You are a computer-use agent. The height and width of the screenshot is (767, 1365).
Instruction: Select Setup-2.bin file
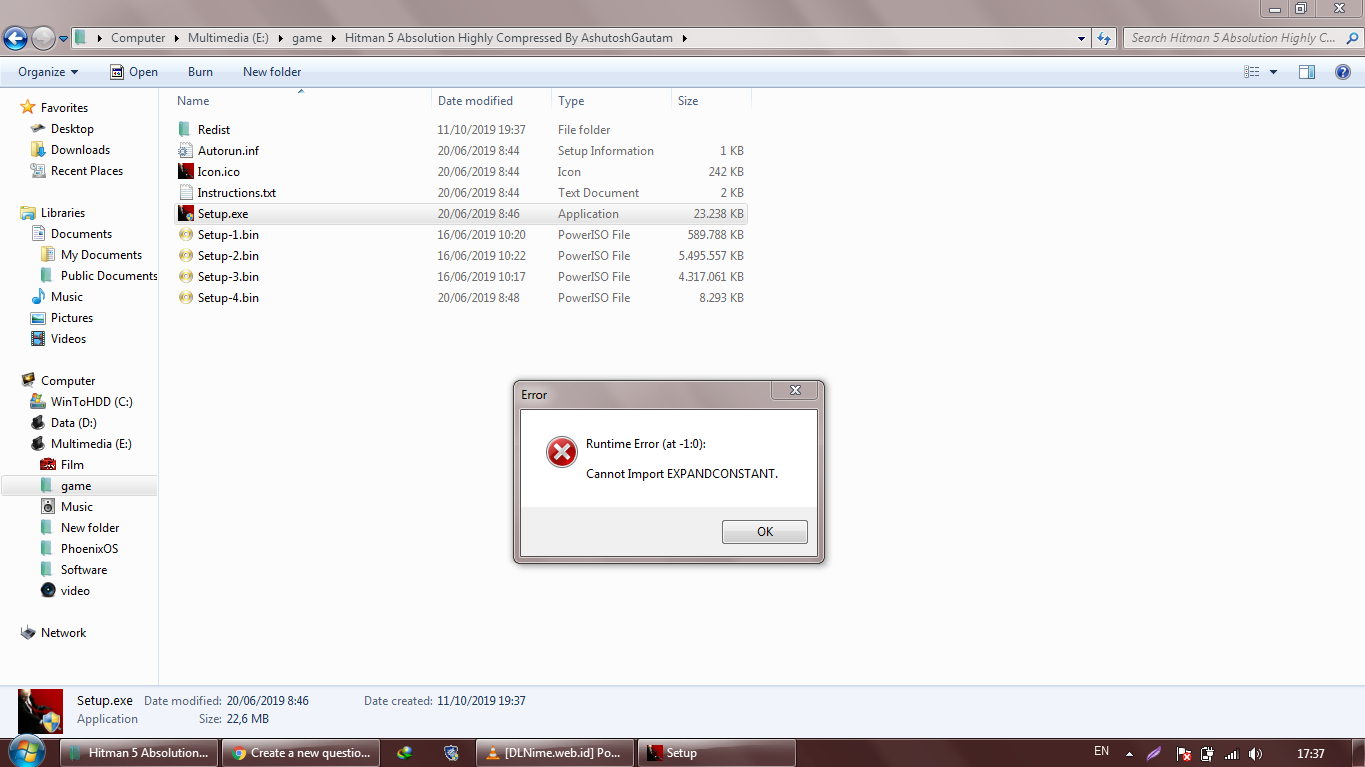pyautogui.click(x=460, y=256)
